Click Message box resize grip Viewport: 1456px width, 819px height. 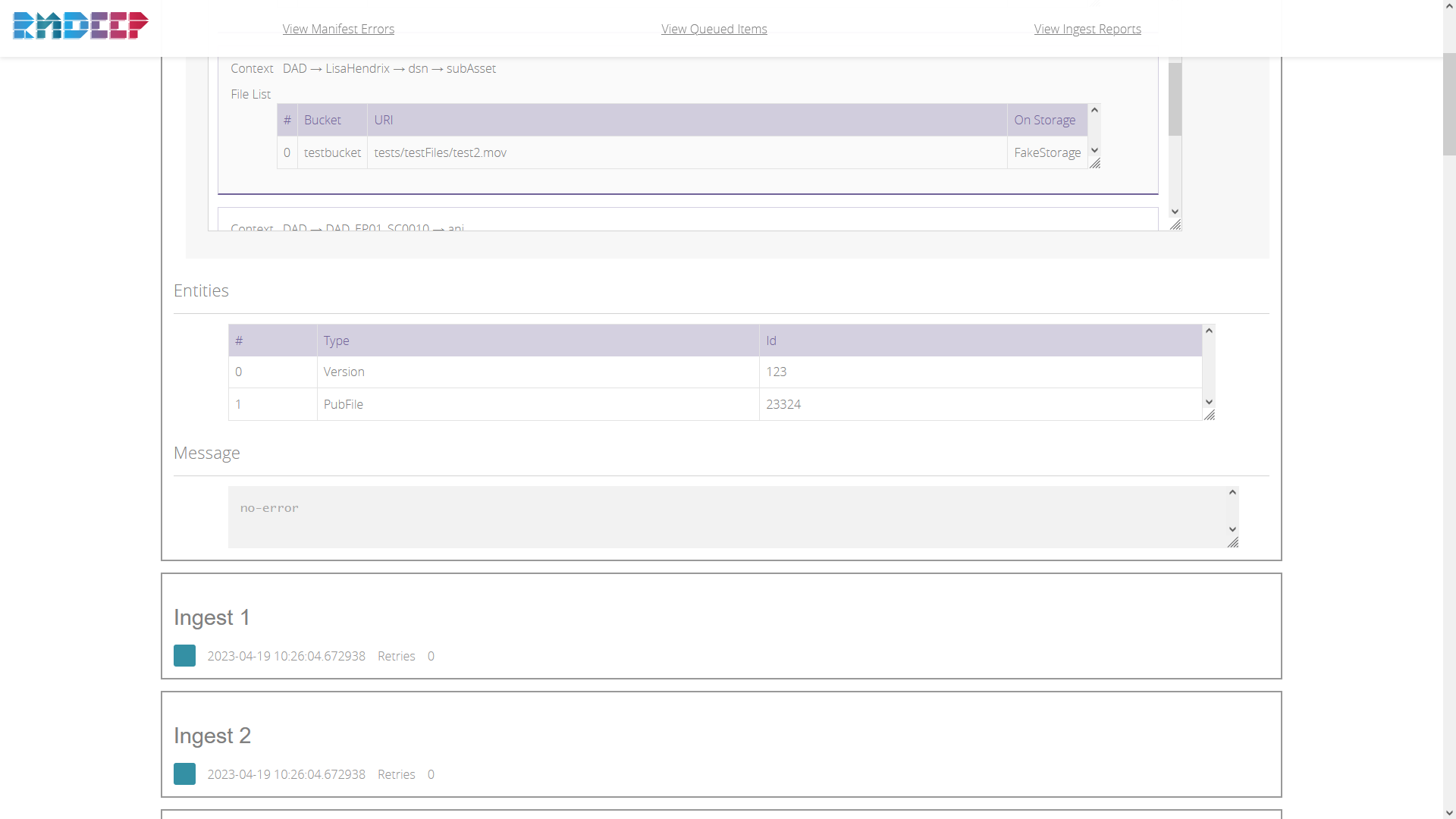click(x=1233, y=543)
